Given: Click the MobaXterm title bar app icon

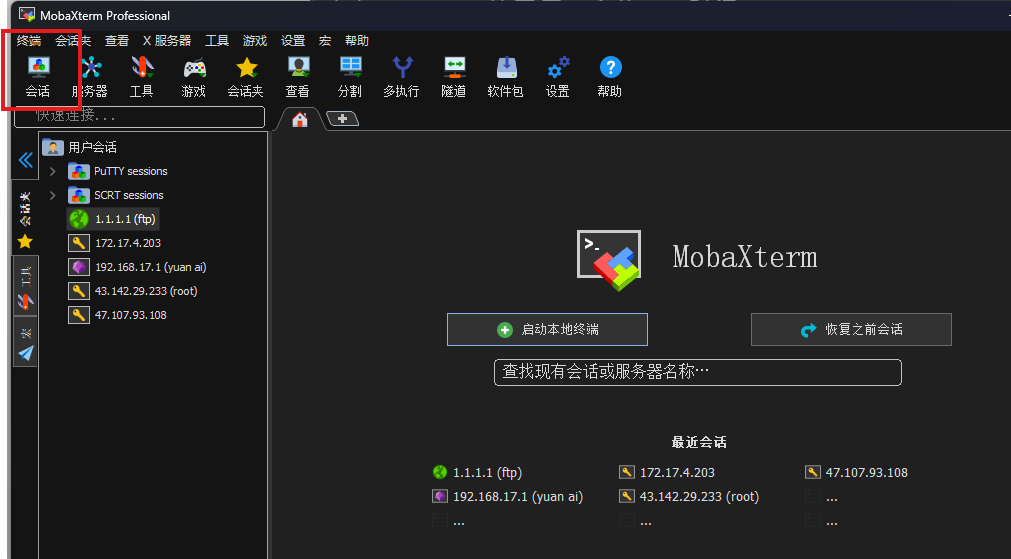Looking at the screenshot, I should pos(27,15).
